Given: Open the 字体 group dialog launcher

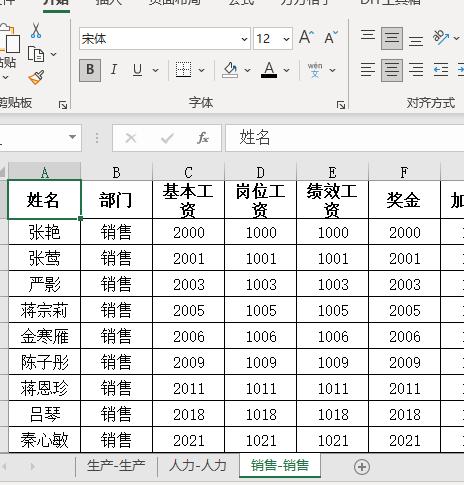Looking at the screenshot, I should point(341,105).
